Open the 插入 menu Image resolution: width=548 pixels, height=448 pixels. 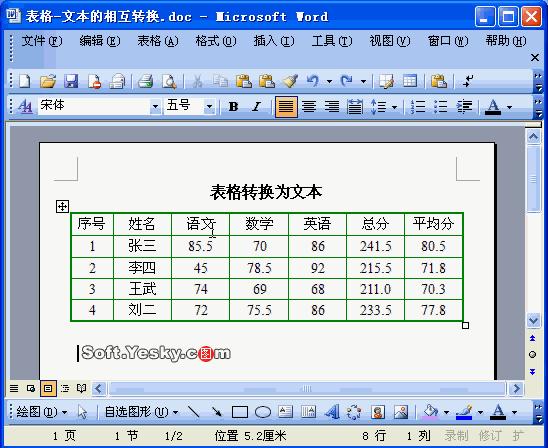point(274,41)
